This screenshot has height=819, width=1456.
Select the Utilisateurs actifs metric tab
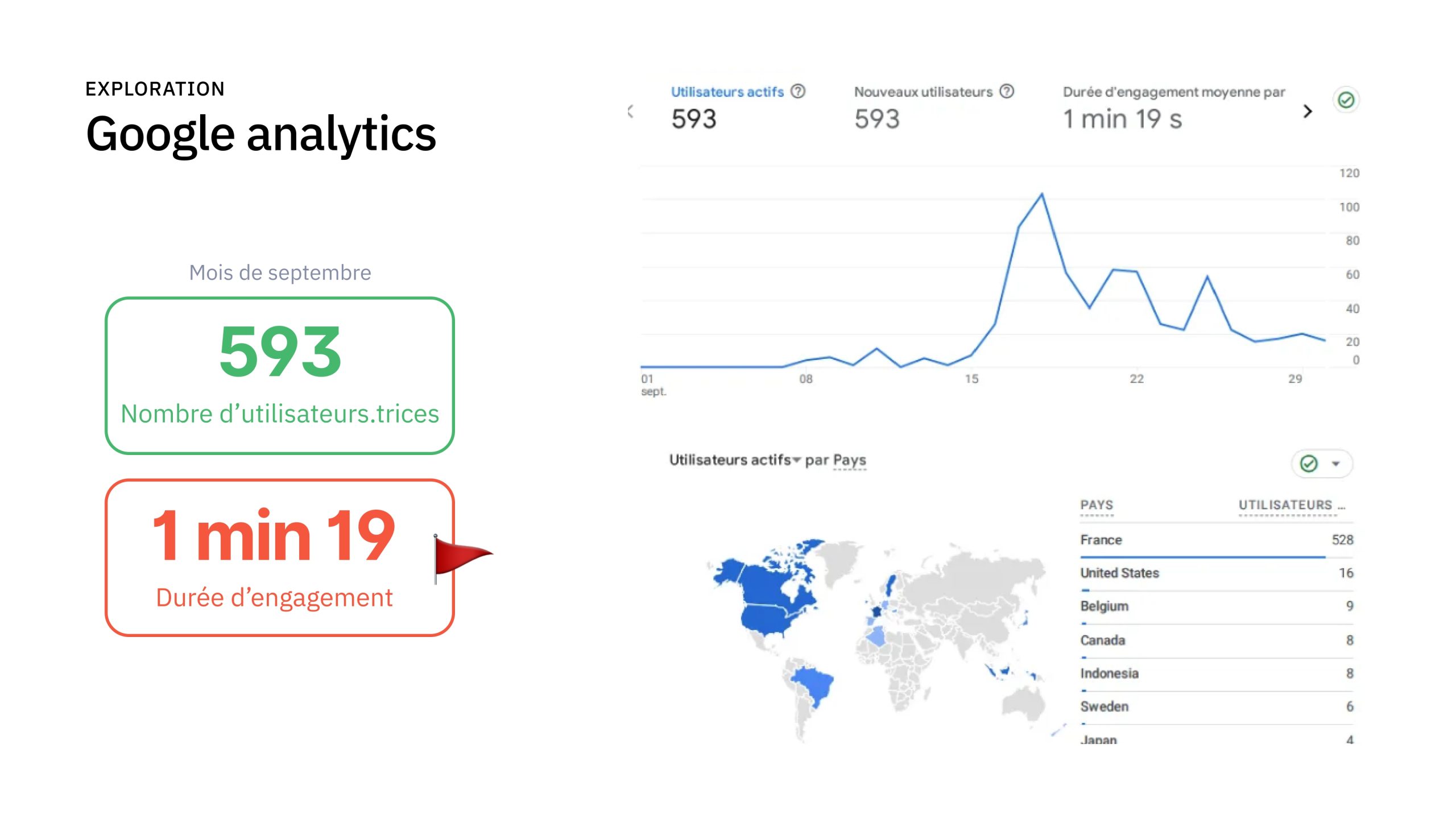tap(727, 92)
